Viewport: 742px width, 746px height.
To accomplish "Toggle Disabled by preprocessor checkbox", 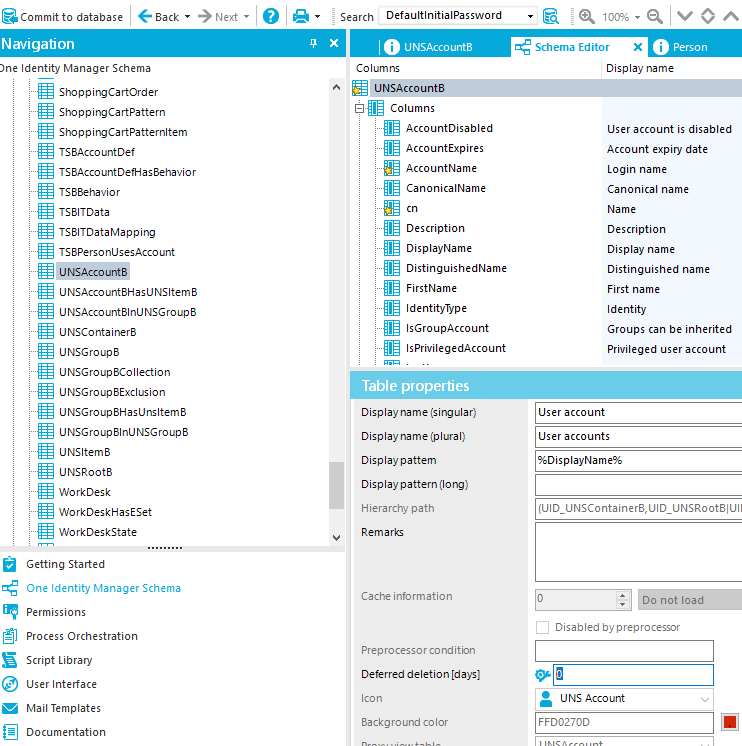I will (x=542, y=627).
